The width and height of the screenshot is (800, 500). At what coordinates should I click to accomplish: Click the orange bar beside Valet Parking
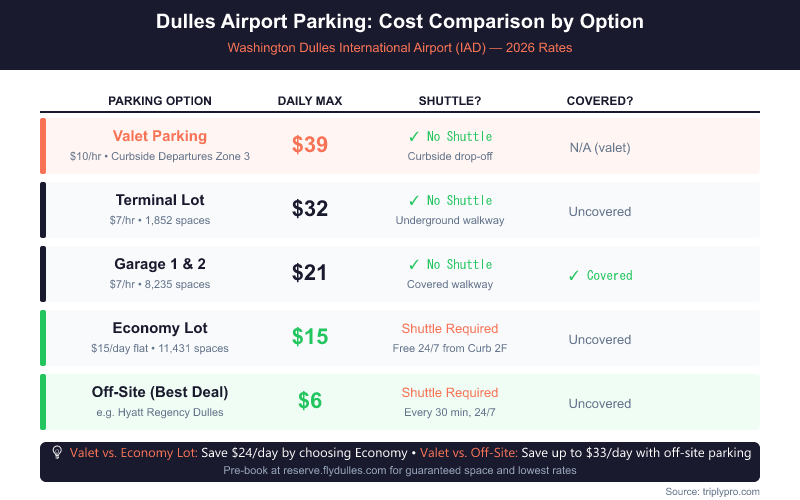tap(43, 146)
